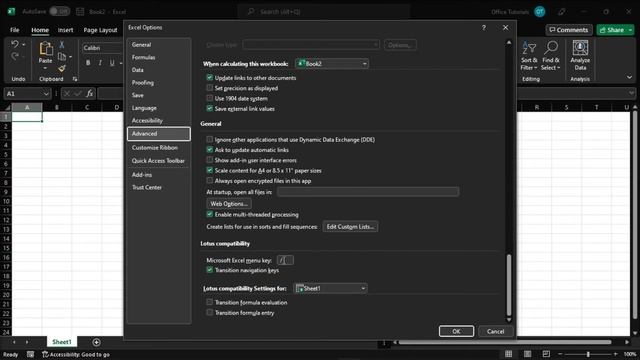This screenshot has height=360, width=640.
Task: Open the Paste options dropdown arrow
Action: click(x=45, y=68)
